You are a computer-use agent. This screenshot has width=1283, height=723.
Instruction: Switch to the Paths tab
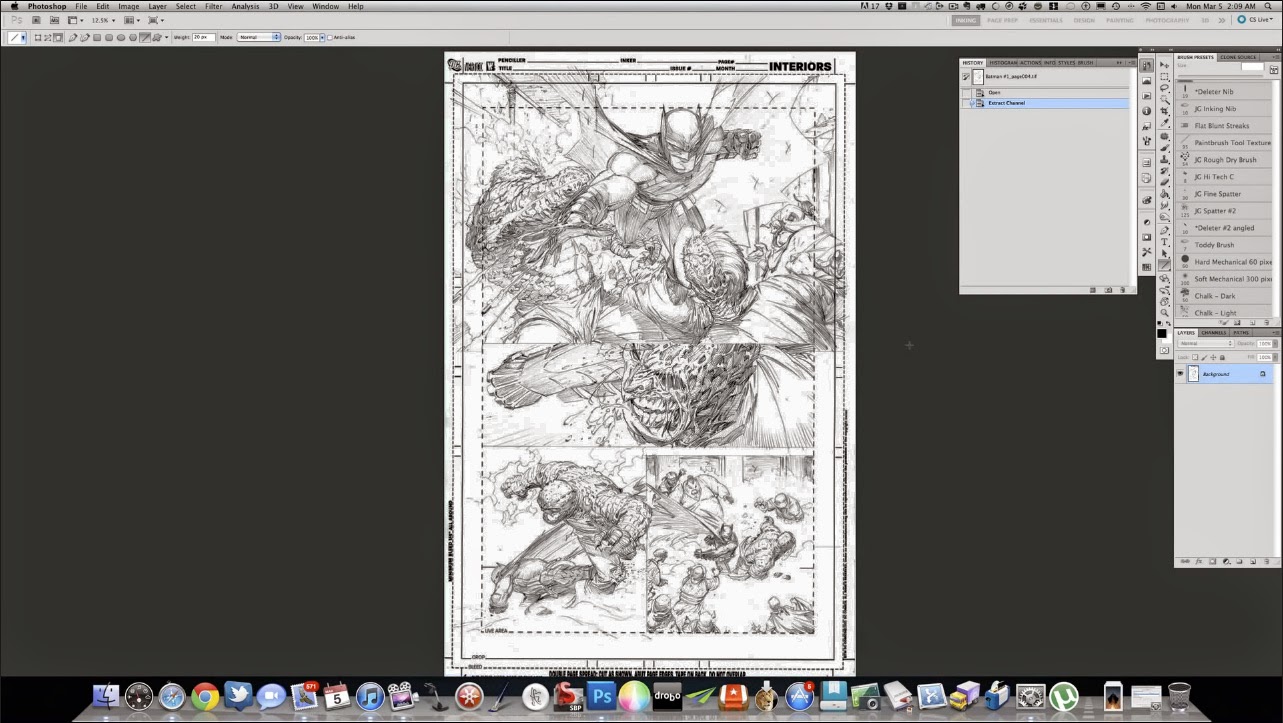coord(1241,333)
